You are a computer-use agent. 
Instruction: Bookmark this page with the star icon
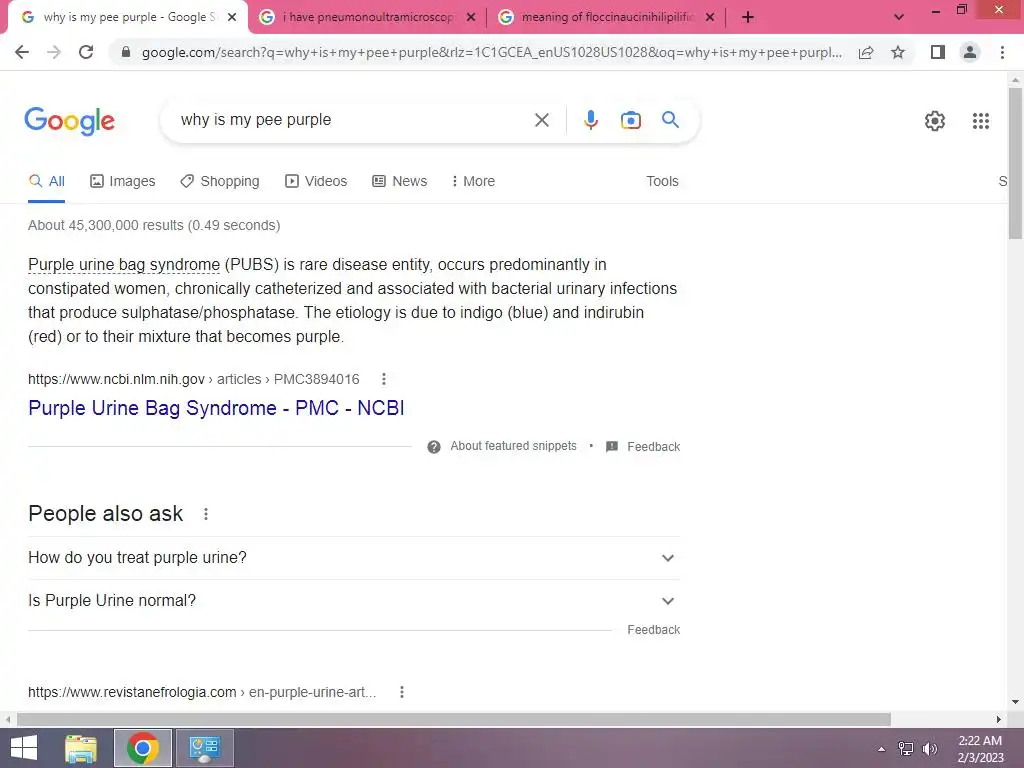(x=898, y=52)
